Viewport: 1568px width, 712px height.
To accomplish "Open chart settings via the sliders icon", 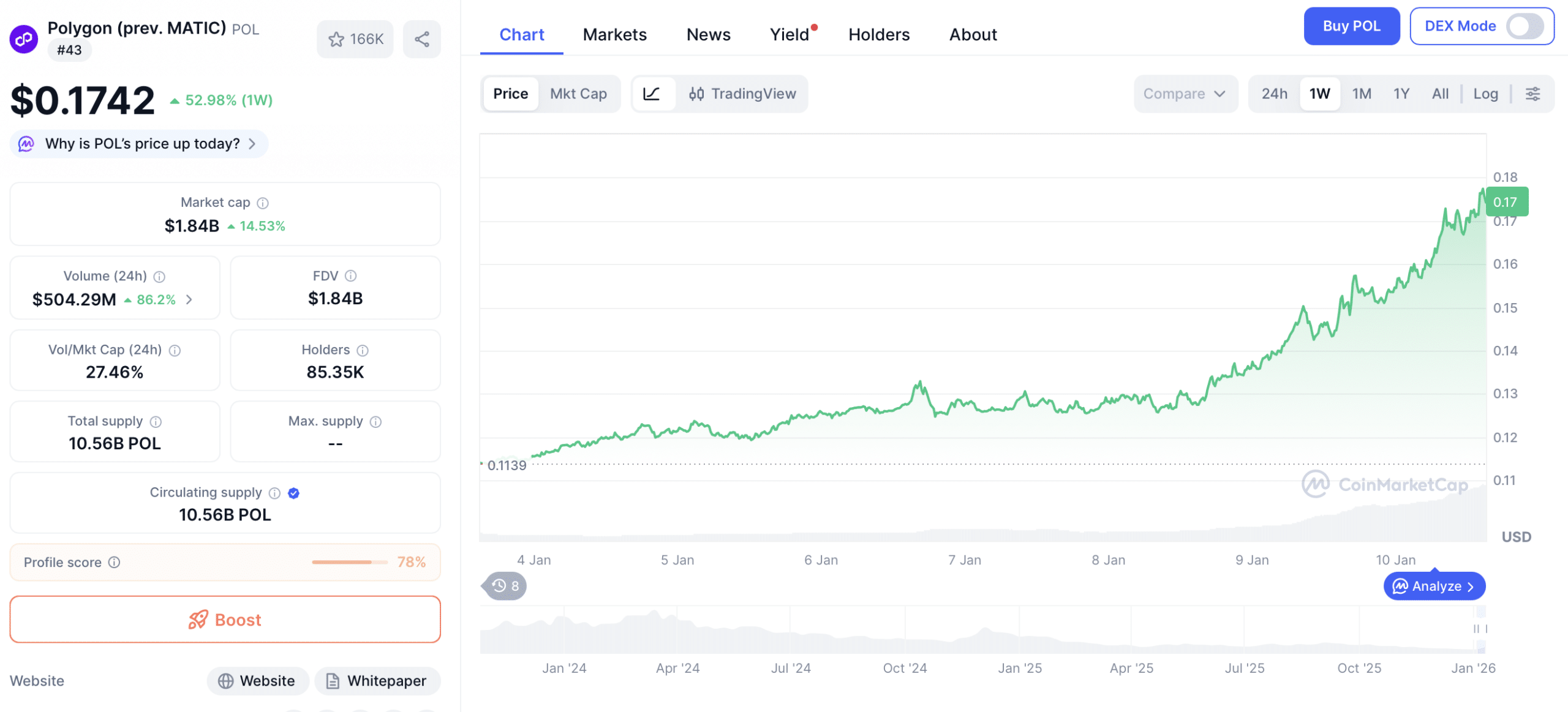I will (x=1534, y=94).
